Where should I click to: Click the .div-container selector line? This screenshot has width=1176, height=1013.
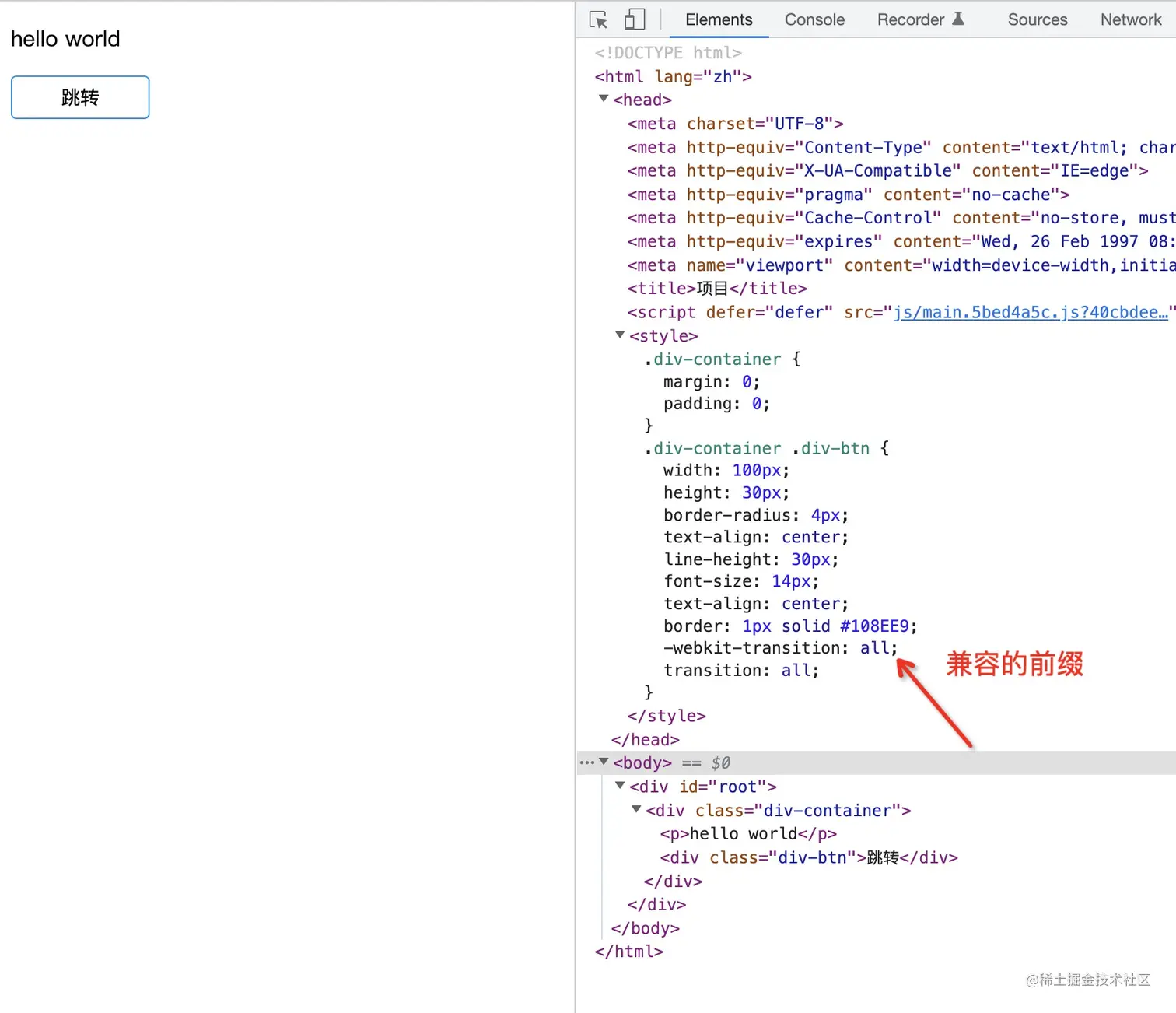pyautogui.click(x=722, y=359)
